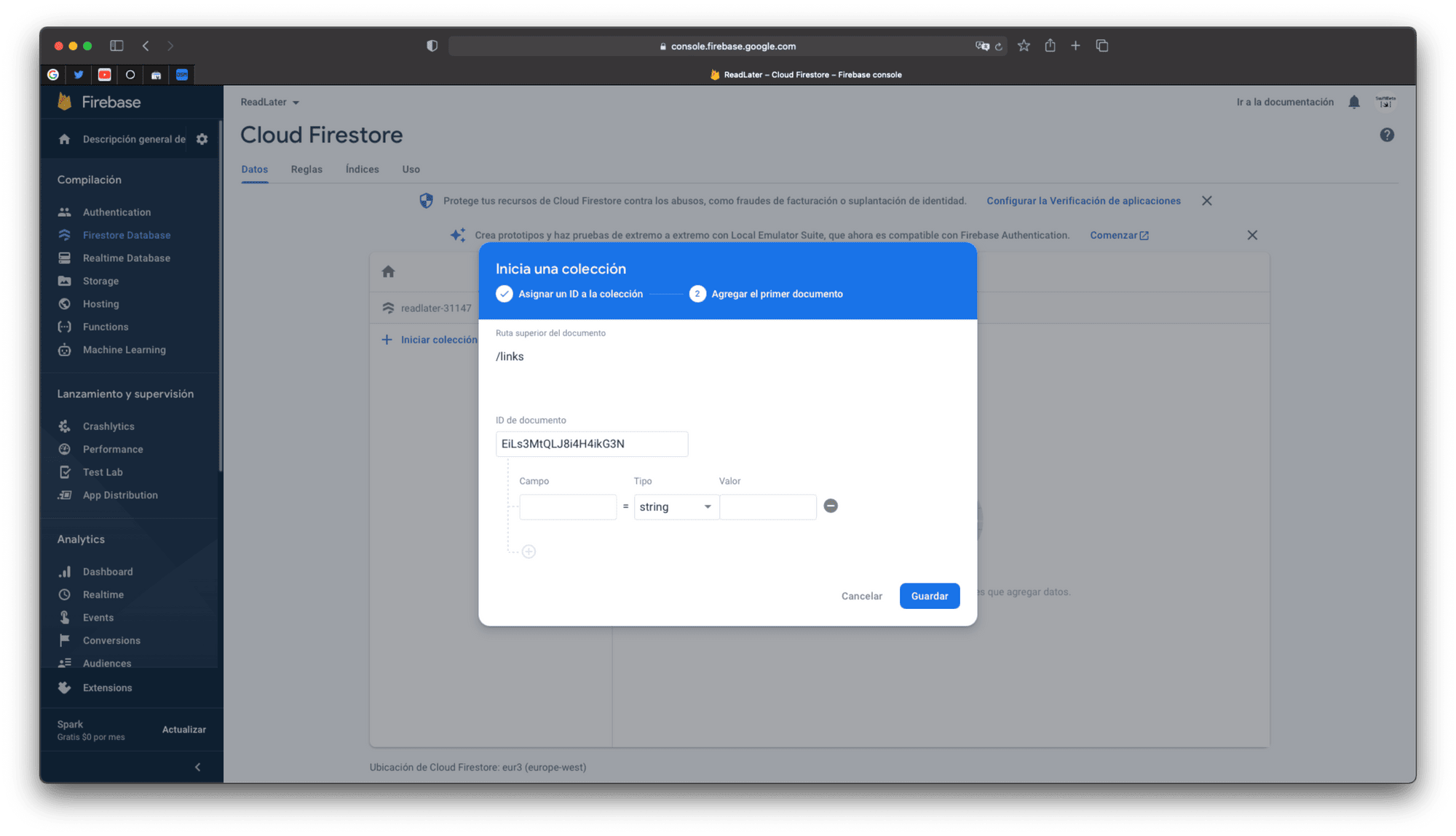Switch to the Datos tab
The width and height of the screenshot is (1456, 836).
tap(254, 169)
